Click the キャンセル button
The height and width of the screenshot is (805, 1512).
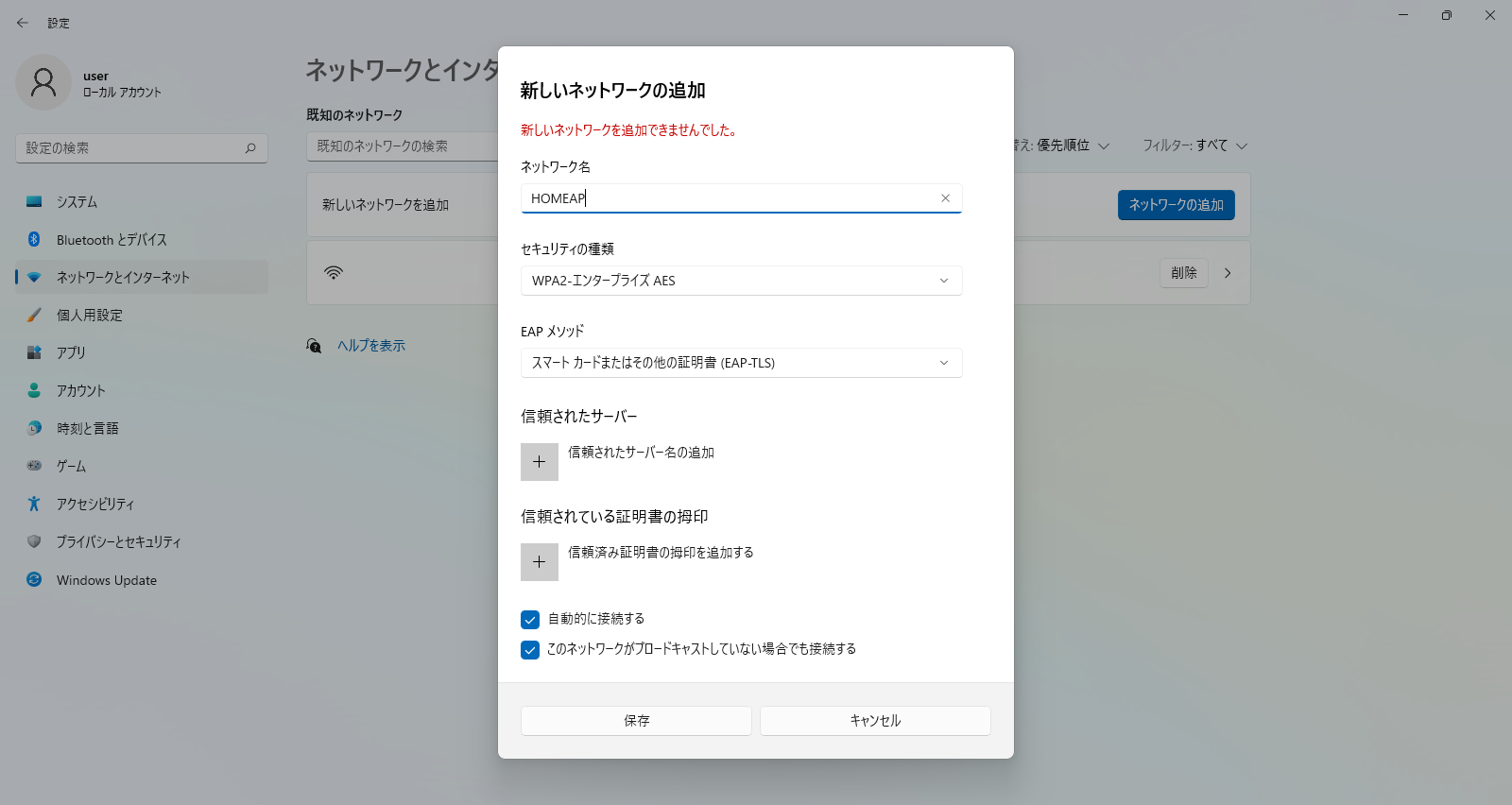pyautogui.click(x=875, y=721)
